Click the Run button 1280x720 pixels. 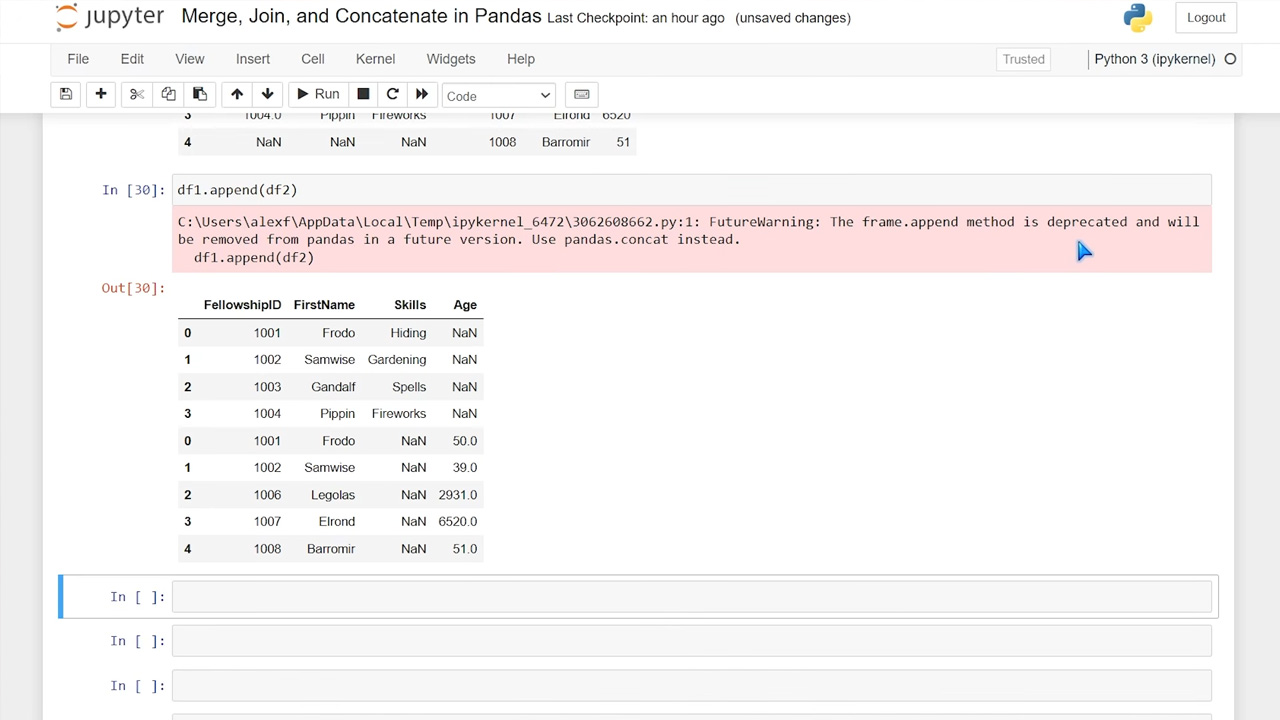point(318,94)
